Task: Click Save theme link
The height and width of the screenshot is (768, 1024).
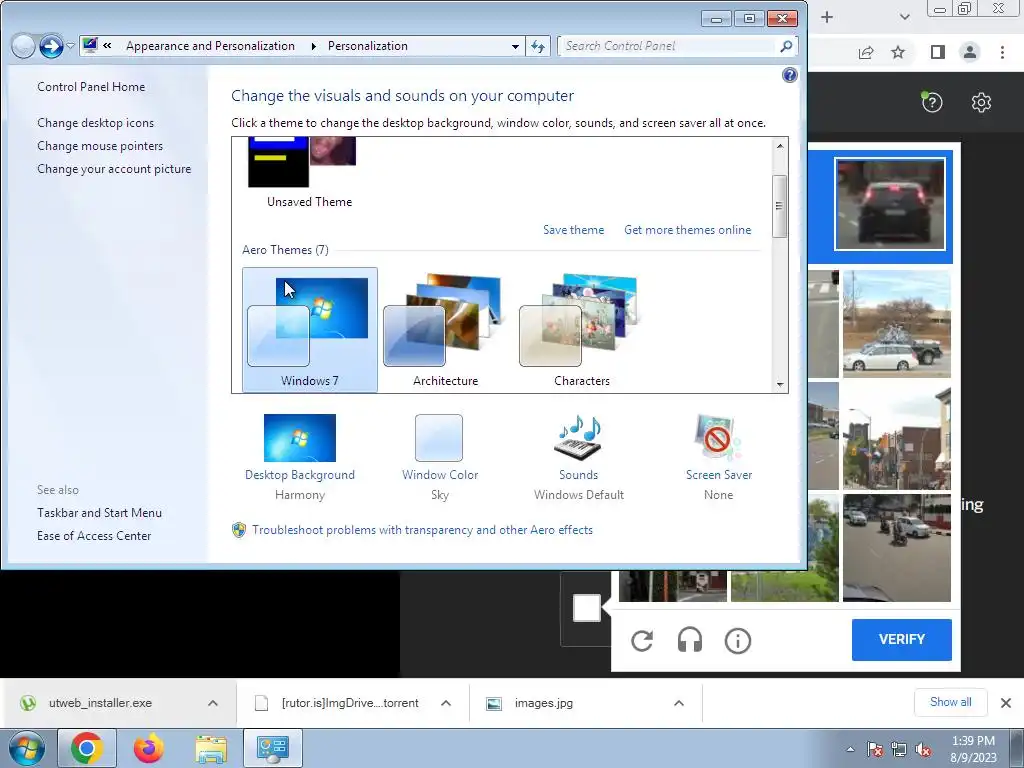Action: click(x=573, y=230)
